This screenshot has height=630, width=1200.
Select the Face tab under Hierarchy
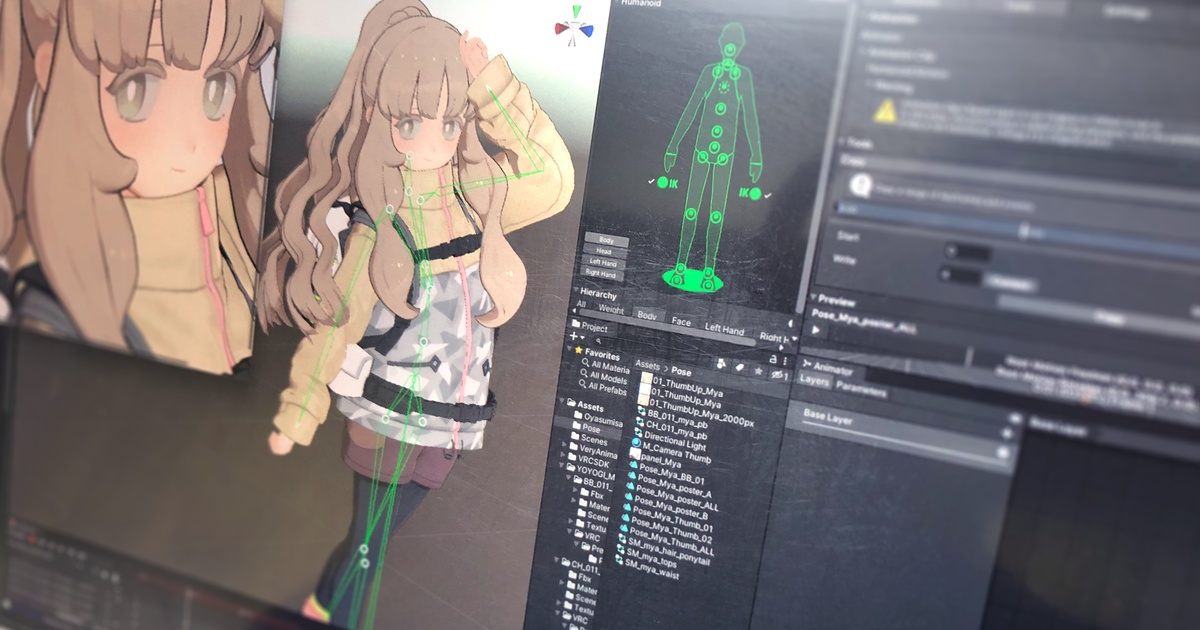click(681, 322)
